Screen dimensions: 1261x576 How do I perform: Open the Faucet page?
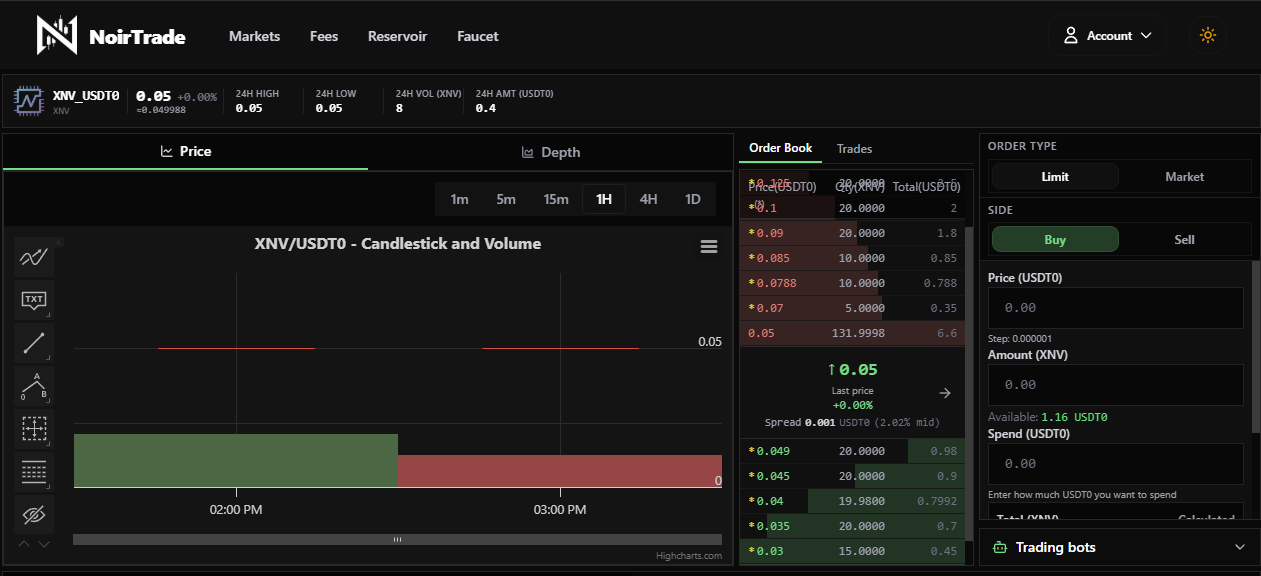pyautogui.click(x=478, y=36)
